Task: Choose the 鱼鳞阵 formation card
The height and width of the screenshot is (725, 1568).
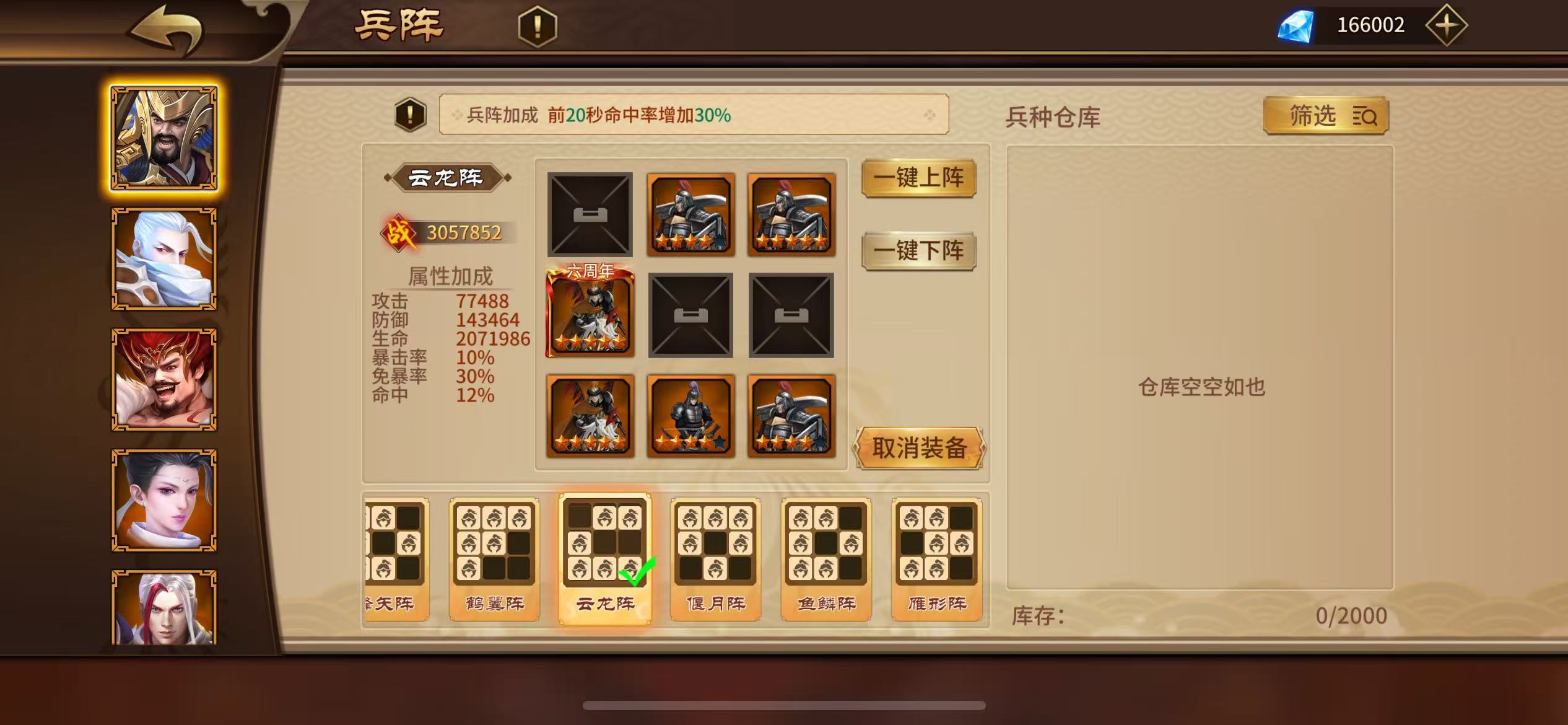Action: pos(826,559)
